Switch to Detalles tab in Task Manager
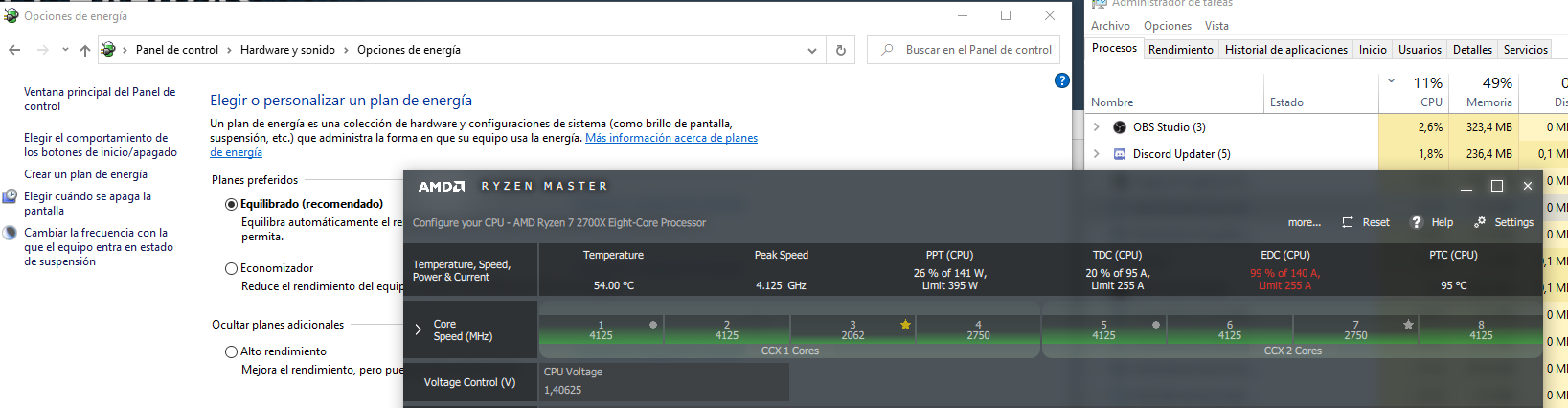The height and width of the screenshot is (408, 1568). 1472,50
